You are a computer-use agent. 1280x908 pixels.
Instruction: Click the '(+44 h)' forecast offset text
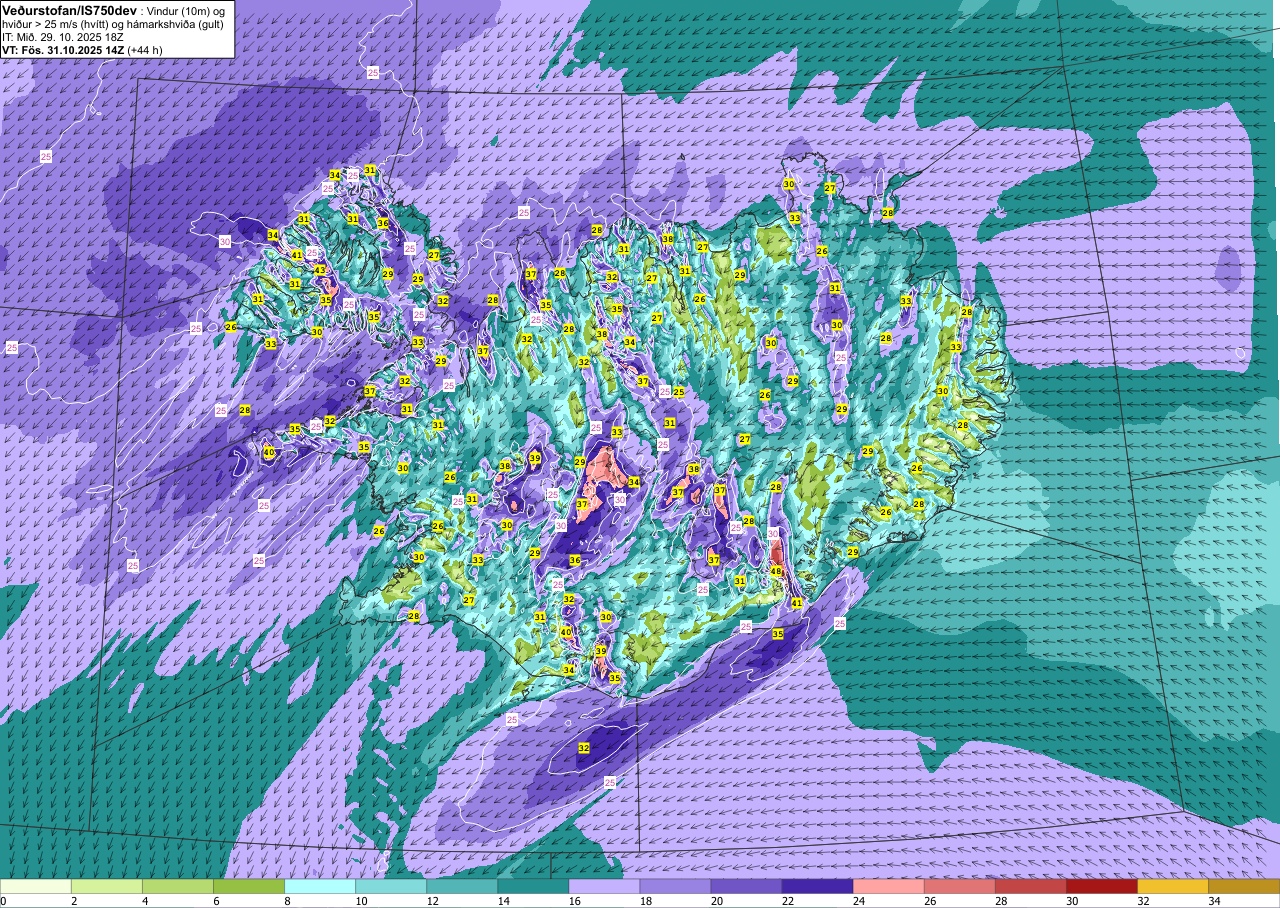[x=145, y=49]
